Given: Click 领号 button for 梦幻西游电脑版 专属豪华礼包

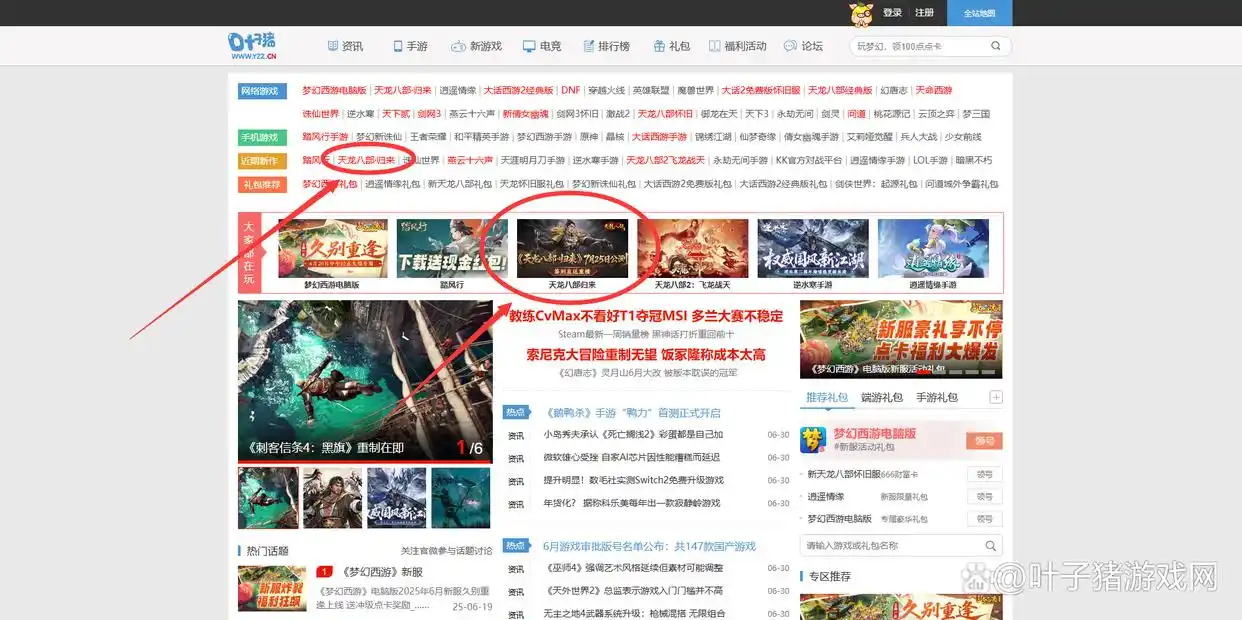Looking at the screenshot, I should 984,519.
